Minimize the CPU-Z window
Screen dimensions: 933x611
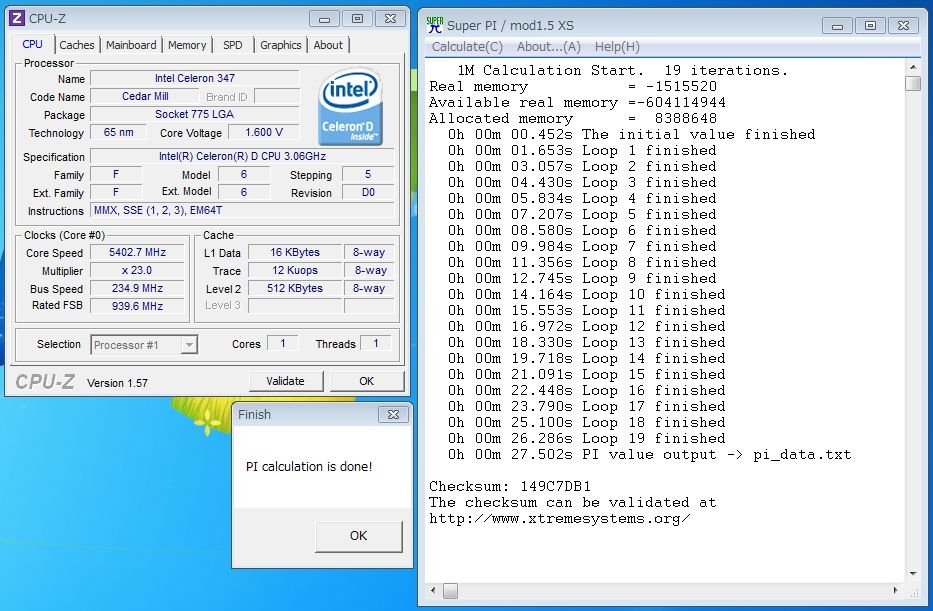[x=323, y=18]
